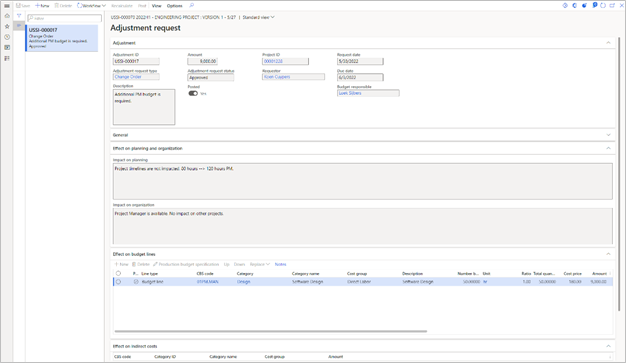626x363 pixels.
Task: Go to the Home icon in sidebar
Action: pyautogui.click(x=7, y=16)
